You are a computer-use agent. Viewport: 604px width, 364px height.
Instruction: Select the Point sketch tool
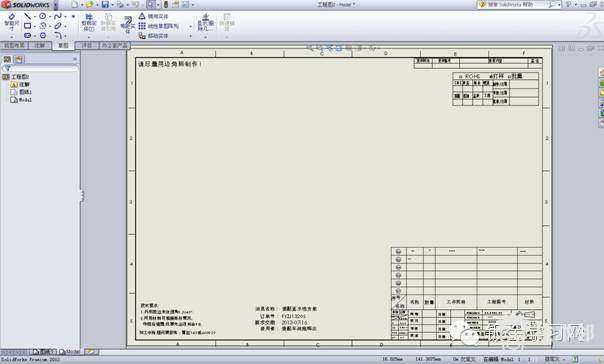pyautogui.click(x=73, y=17)
